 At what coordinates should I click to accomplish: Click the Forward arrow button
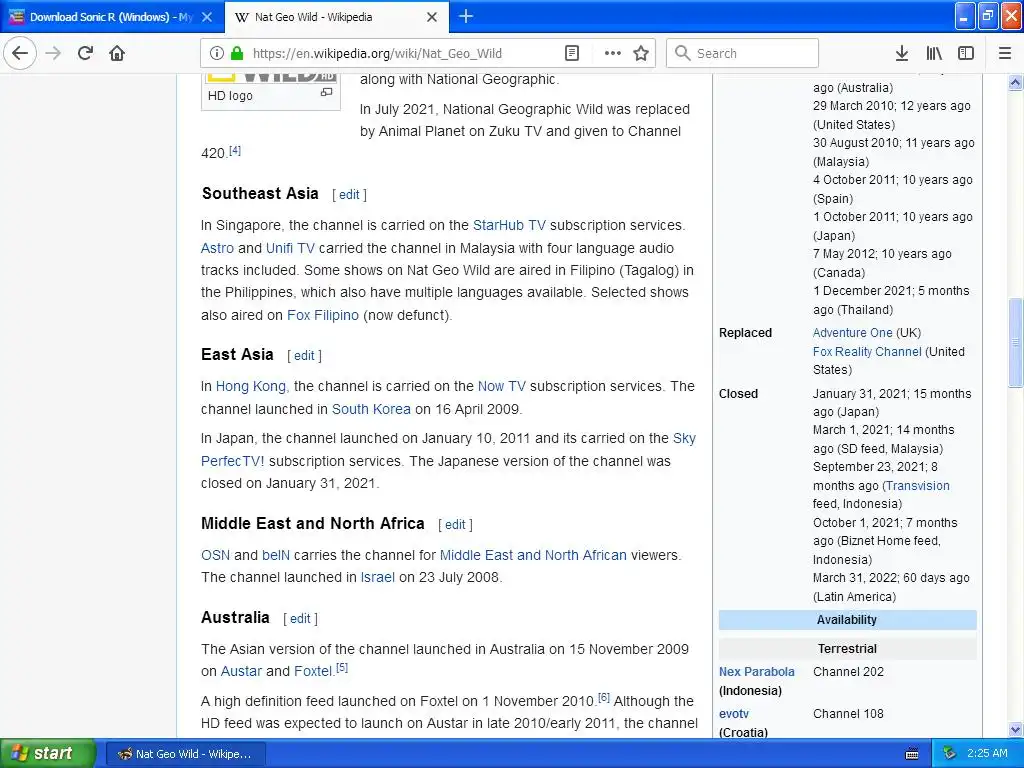[x=53, y=53]
